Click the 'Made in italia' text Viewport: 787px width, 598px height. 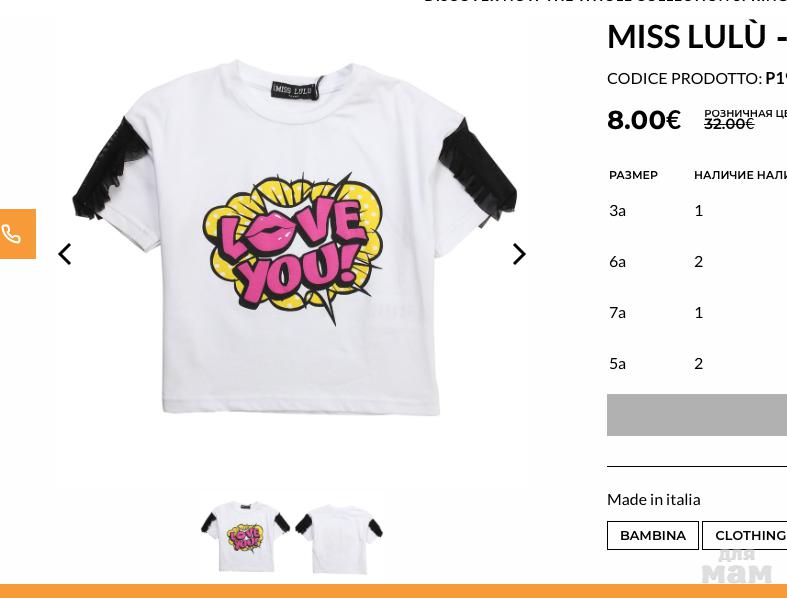click(653, 499)
